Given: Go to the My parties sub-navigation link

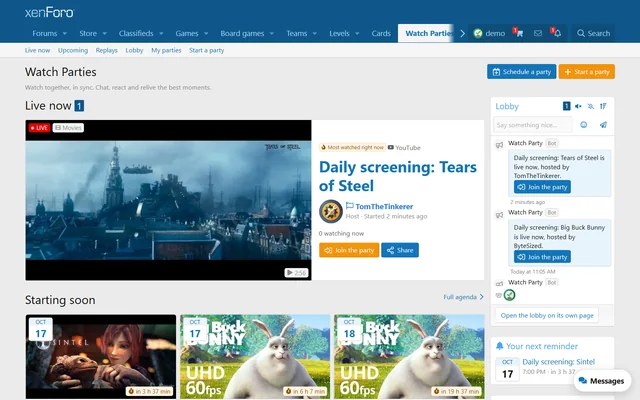Looking at the screenshot, I should coord(166,50).
